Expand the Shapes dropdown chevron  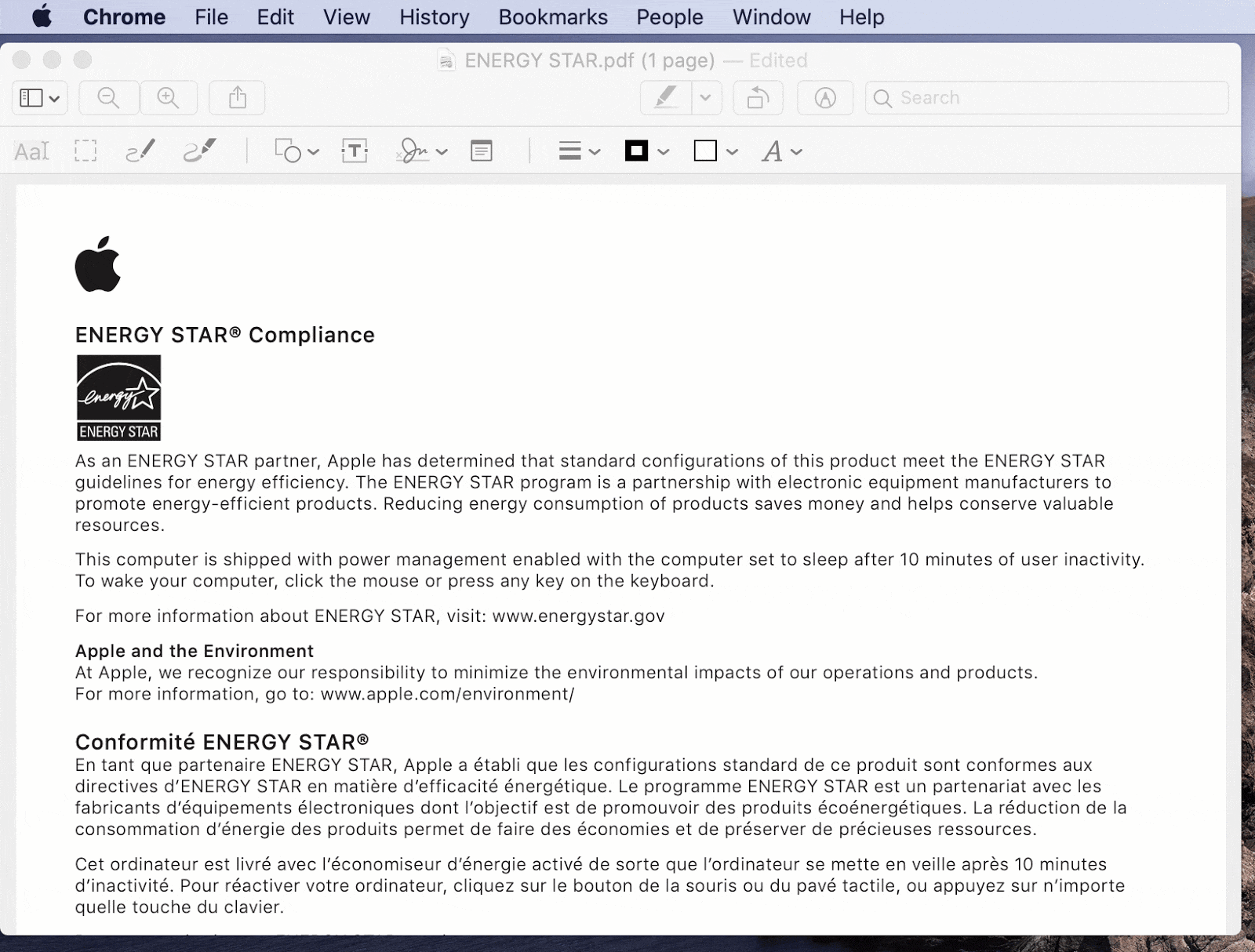313,152
